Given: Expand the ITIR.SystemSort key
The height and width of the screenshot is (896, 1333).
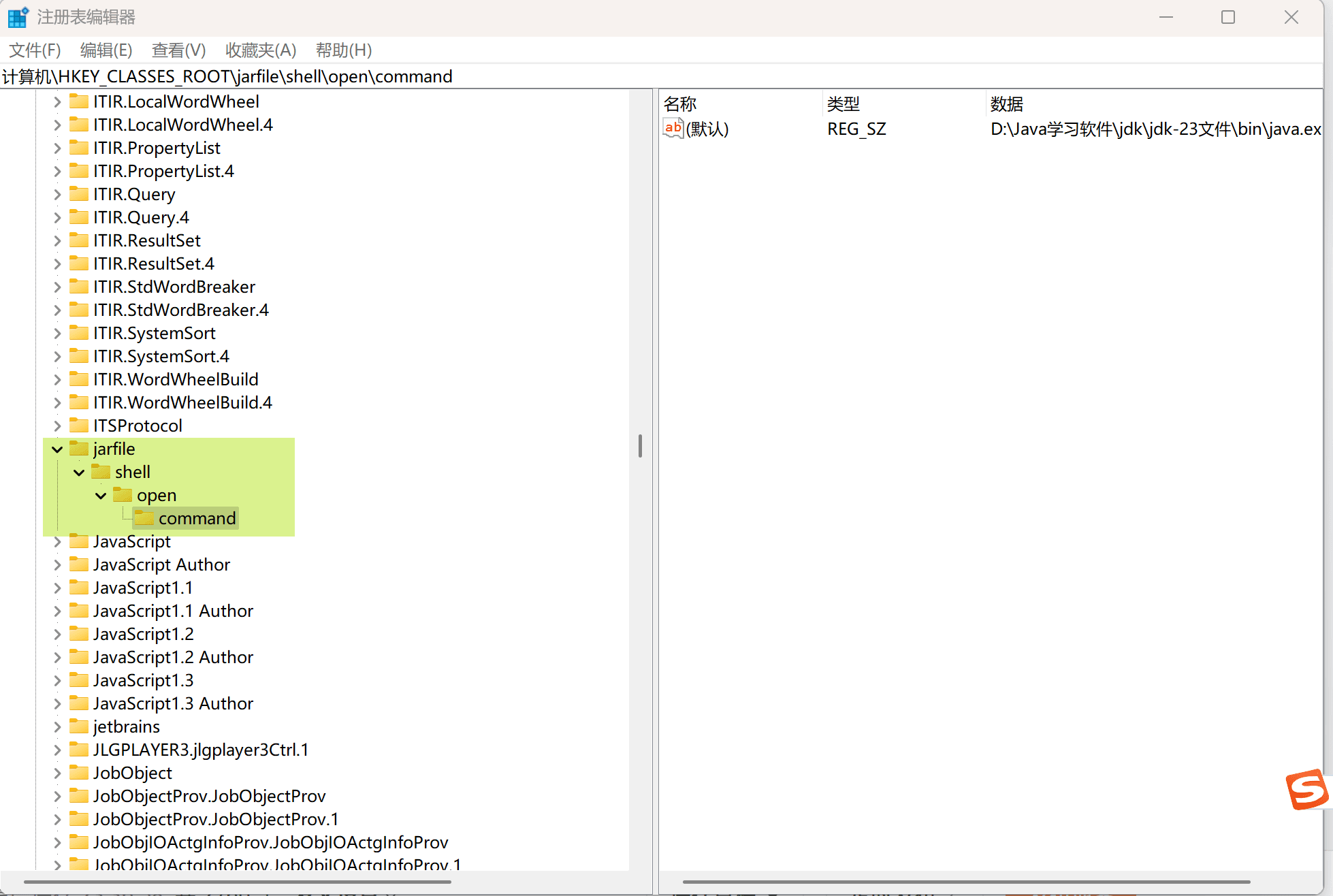Looking at the screenshot, I should click(57, 334).
